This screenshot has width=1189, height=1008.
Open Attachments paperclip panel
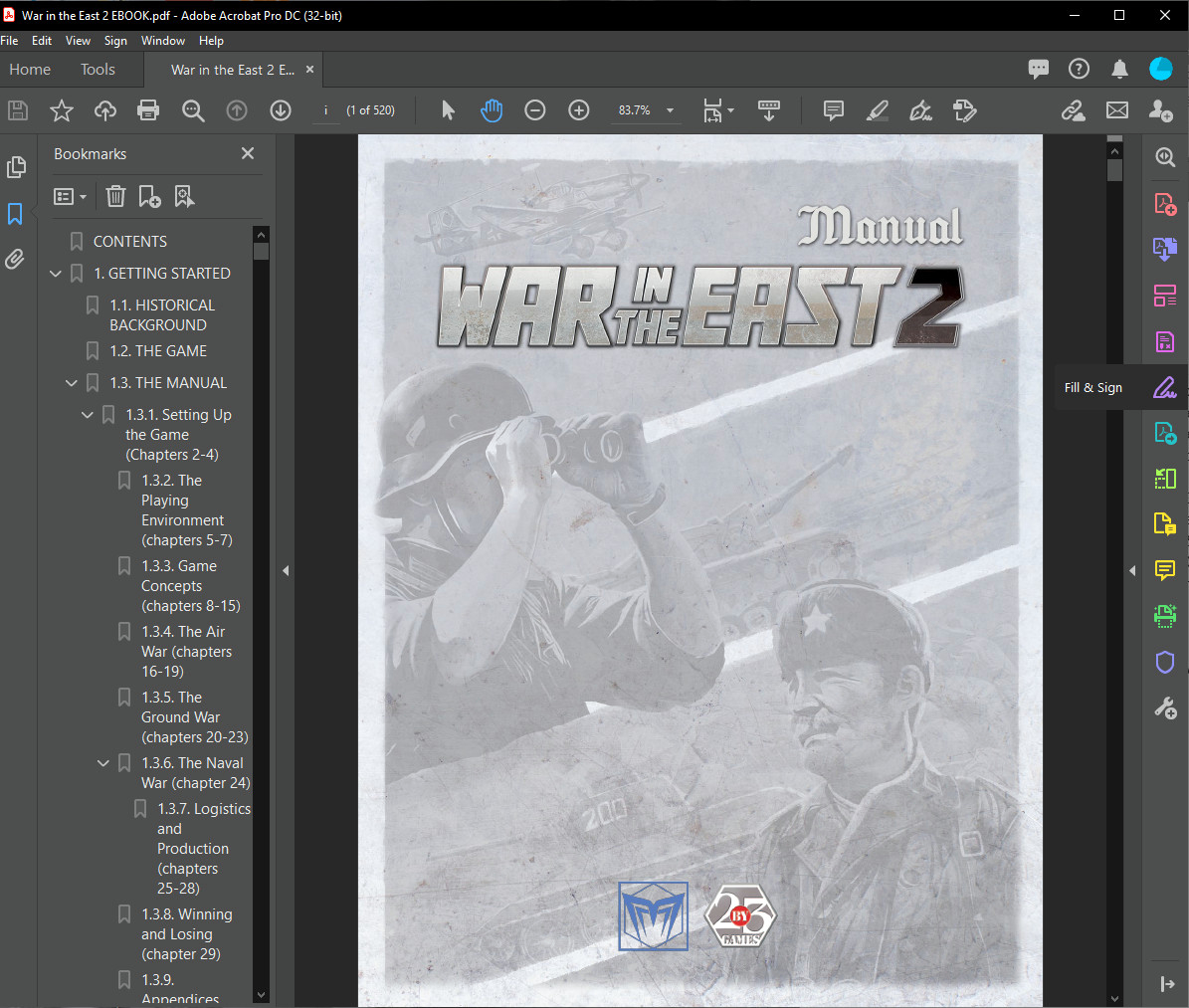15,260
